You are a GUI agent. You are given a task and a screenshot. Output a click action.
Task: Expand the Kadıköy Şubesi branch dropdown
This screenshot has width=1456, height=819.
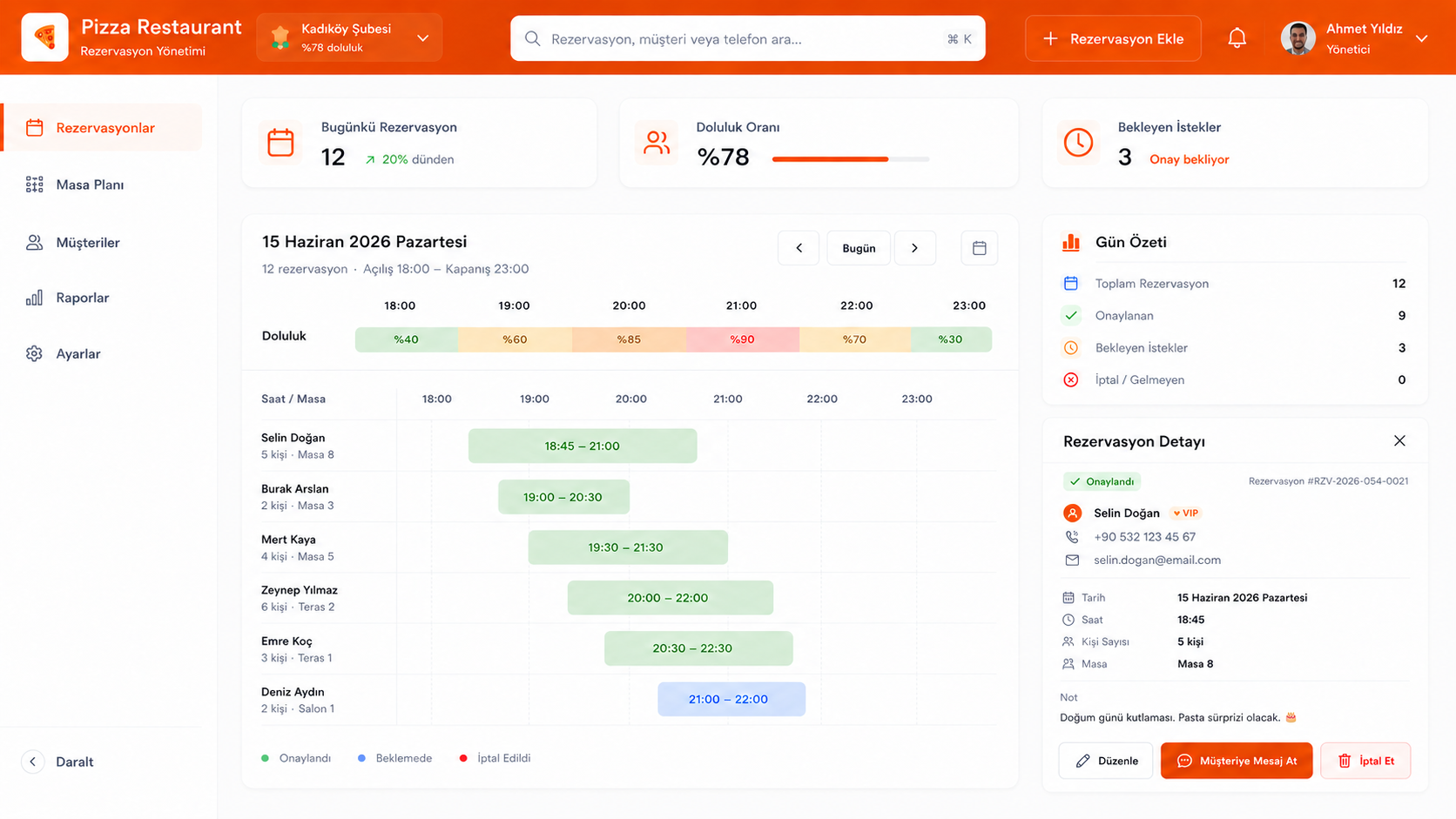pyautogui.click(x=423, y=38)
